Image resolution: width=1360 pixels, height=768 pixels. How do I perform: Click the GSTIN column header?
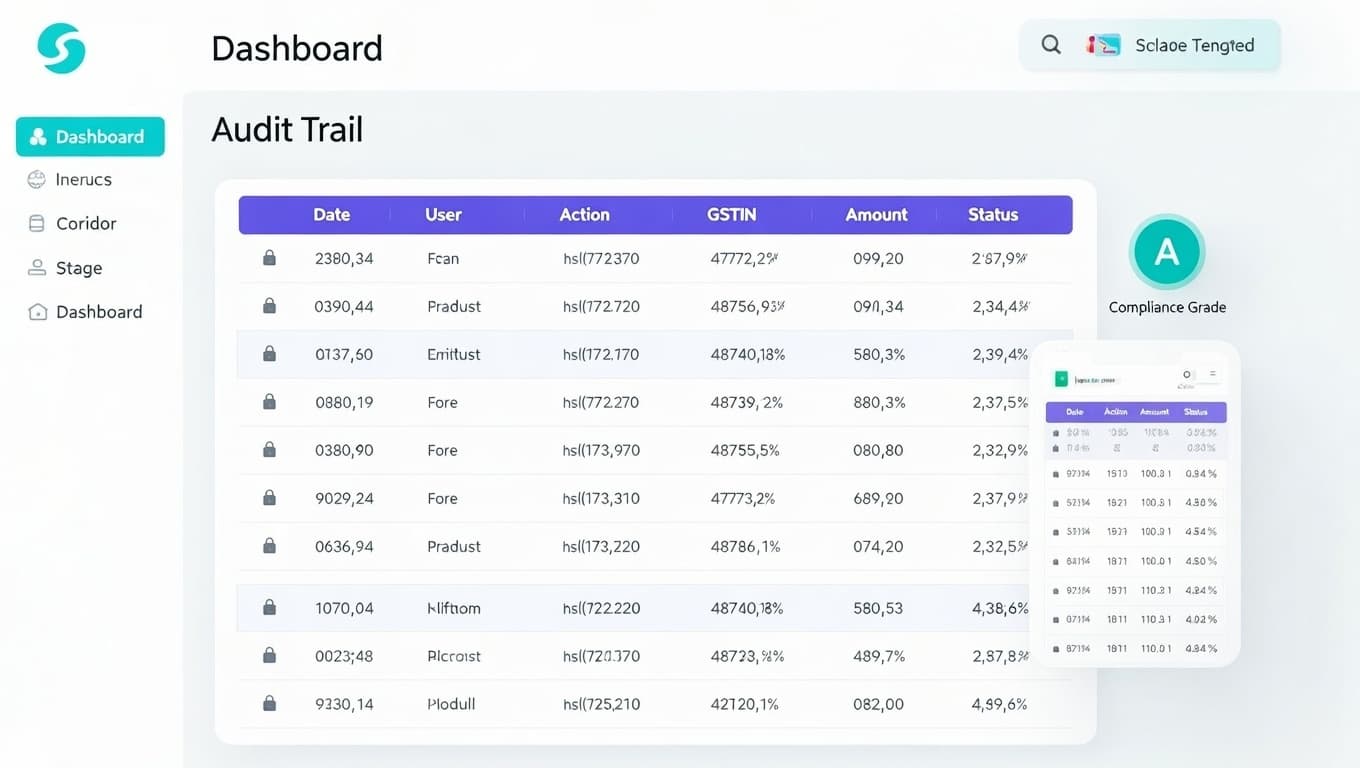click(x=731, y=215)
